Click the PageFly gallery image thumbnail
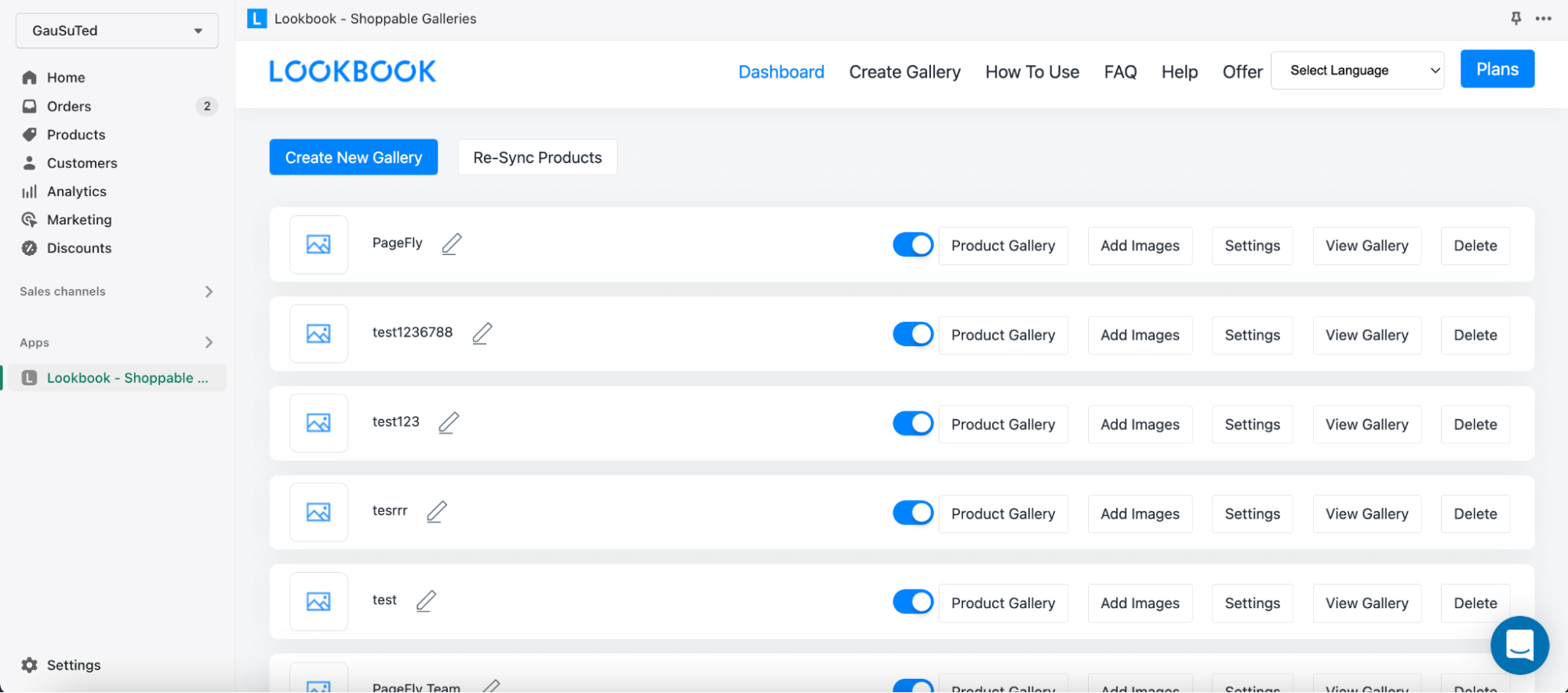The width and height of the screenshot is (1568, 693). coord(318,244)
